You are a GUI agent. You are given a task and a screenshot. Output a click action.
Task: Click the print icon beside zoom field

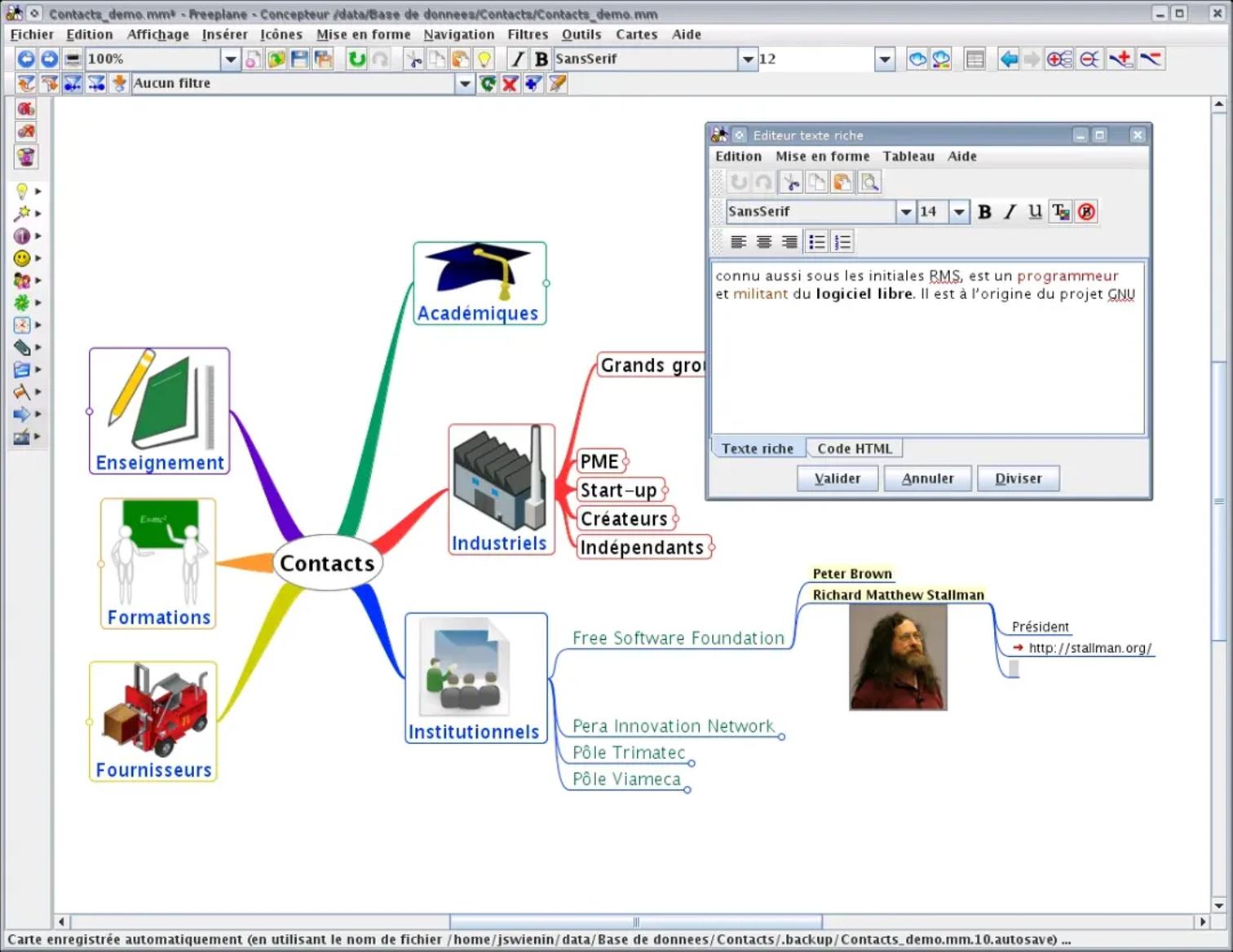(x=73, y=59)
